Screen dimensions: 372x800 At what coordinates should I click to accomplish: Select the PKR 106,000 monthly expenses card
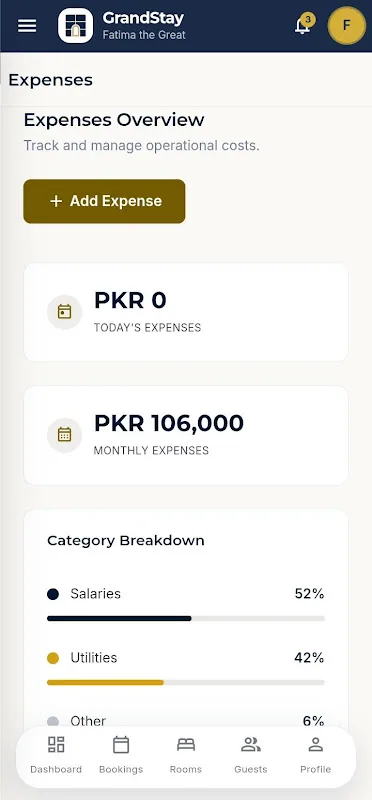pos(186,435)
